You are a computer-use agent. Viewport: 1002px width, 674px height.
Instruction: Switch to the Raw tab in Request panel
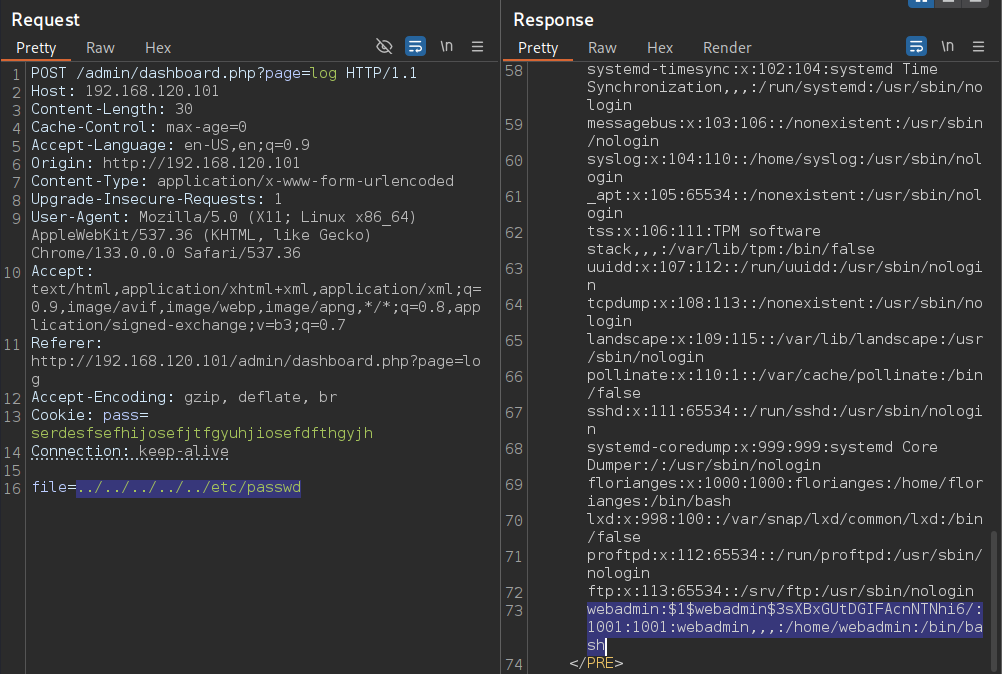[x=100, y=48]
